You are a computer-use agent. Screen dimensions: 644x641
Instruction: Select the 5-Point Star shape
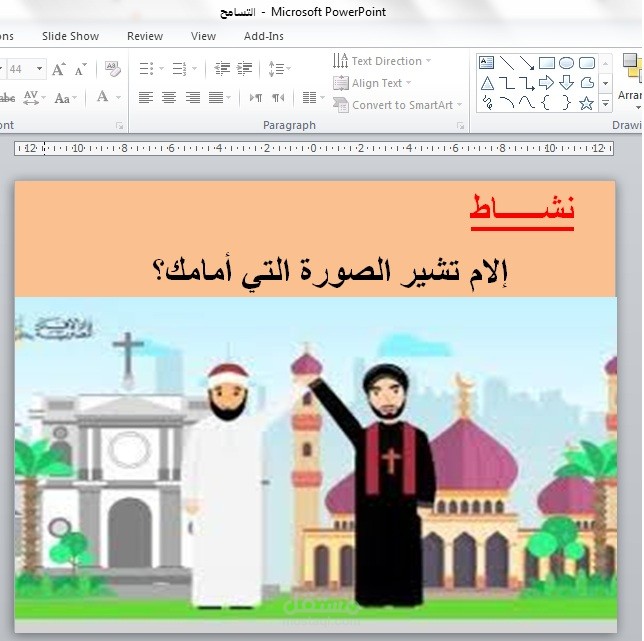coord(586,103)
